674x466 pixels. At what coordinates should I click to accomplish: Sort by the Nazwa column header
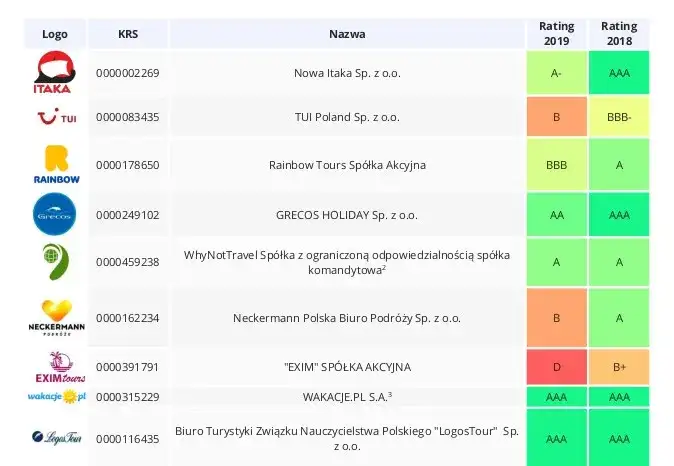coord(347,34)
